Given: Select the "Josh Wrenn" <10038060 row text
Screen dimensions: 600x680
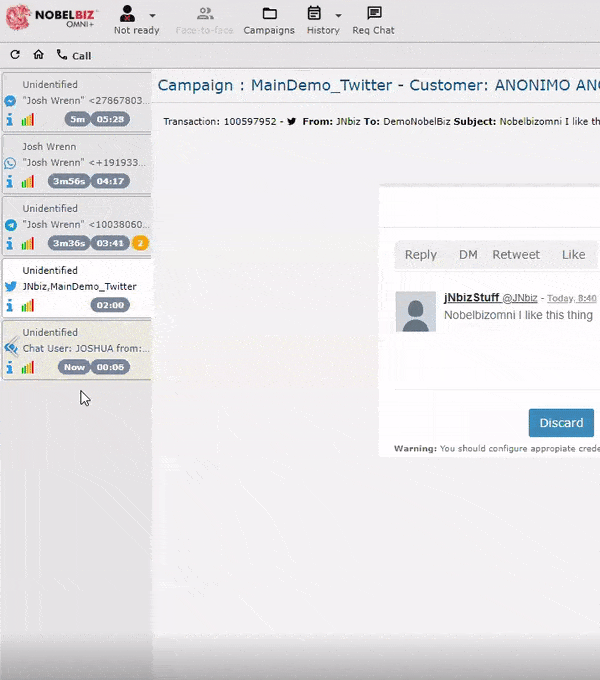Looking at the screenshot, I should click(86, 225).
